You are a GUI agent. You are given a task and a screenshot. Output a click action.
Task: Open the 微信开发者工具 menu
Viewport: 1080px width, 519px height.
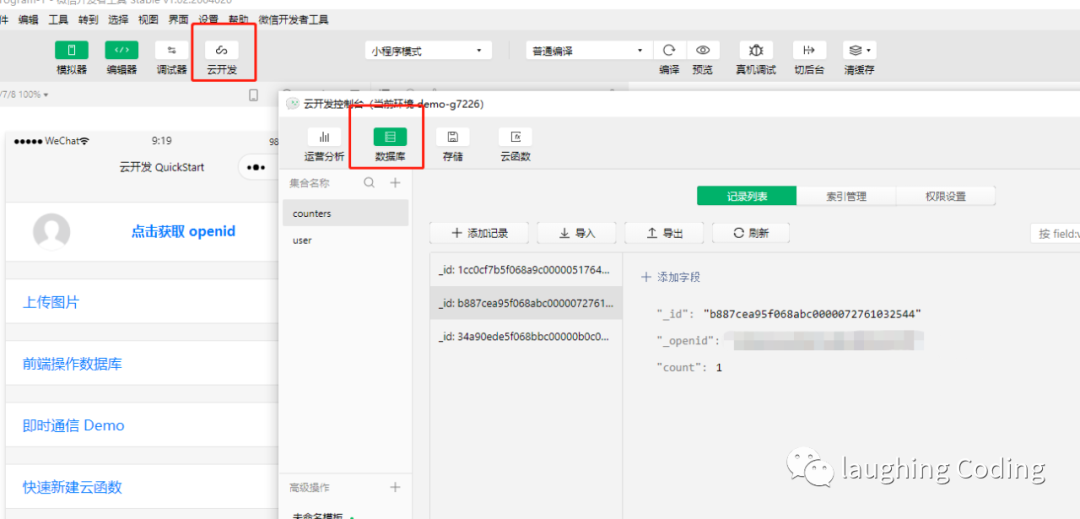coord(293,20)
